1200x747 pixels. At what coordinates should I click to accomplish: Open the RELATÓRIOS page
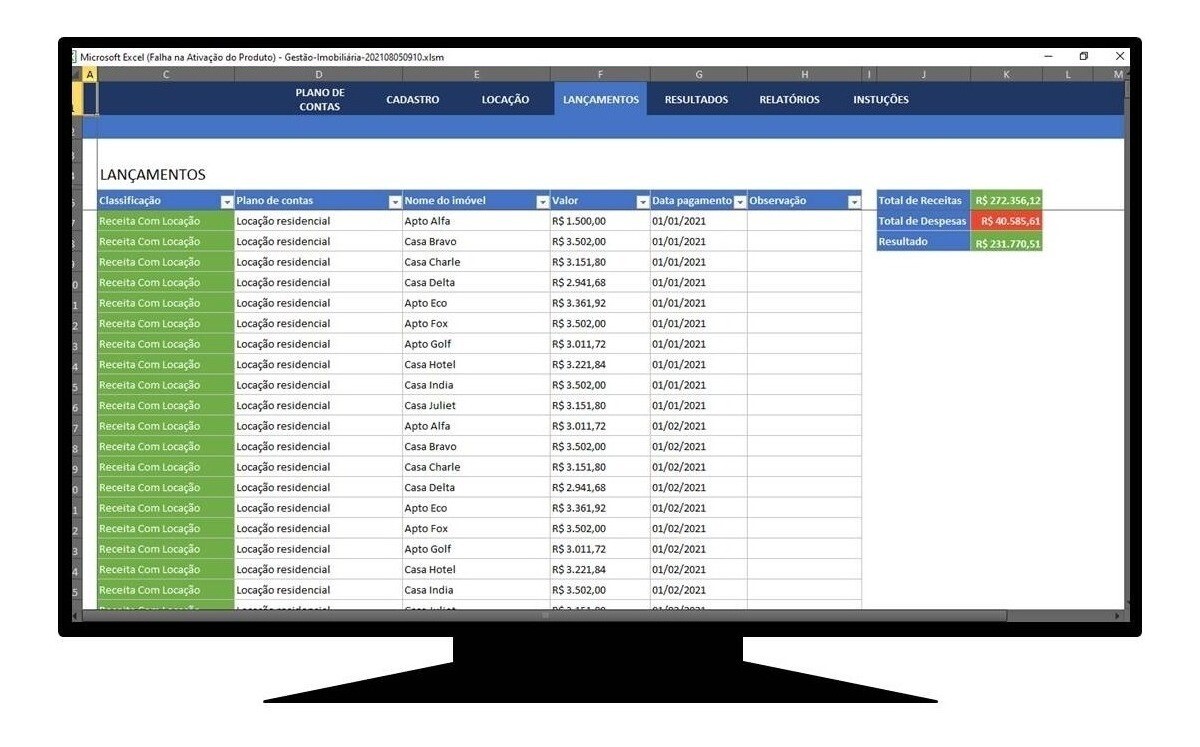click(x=789, y=100)
